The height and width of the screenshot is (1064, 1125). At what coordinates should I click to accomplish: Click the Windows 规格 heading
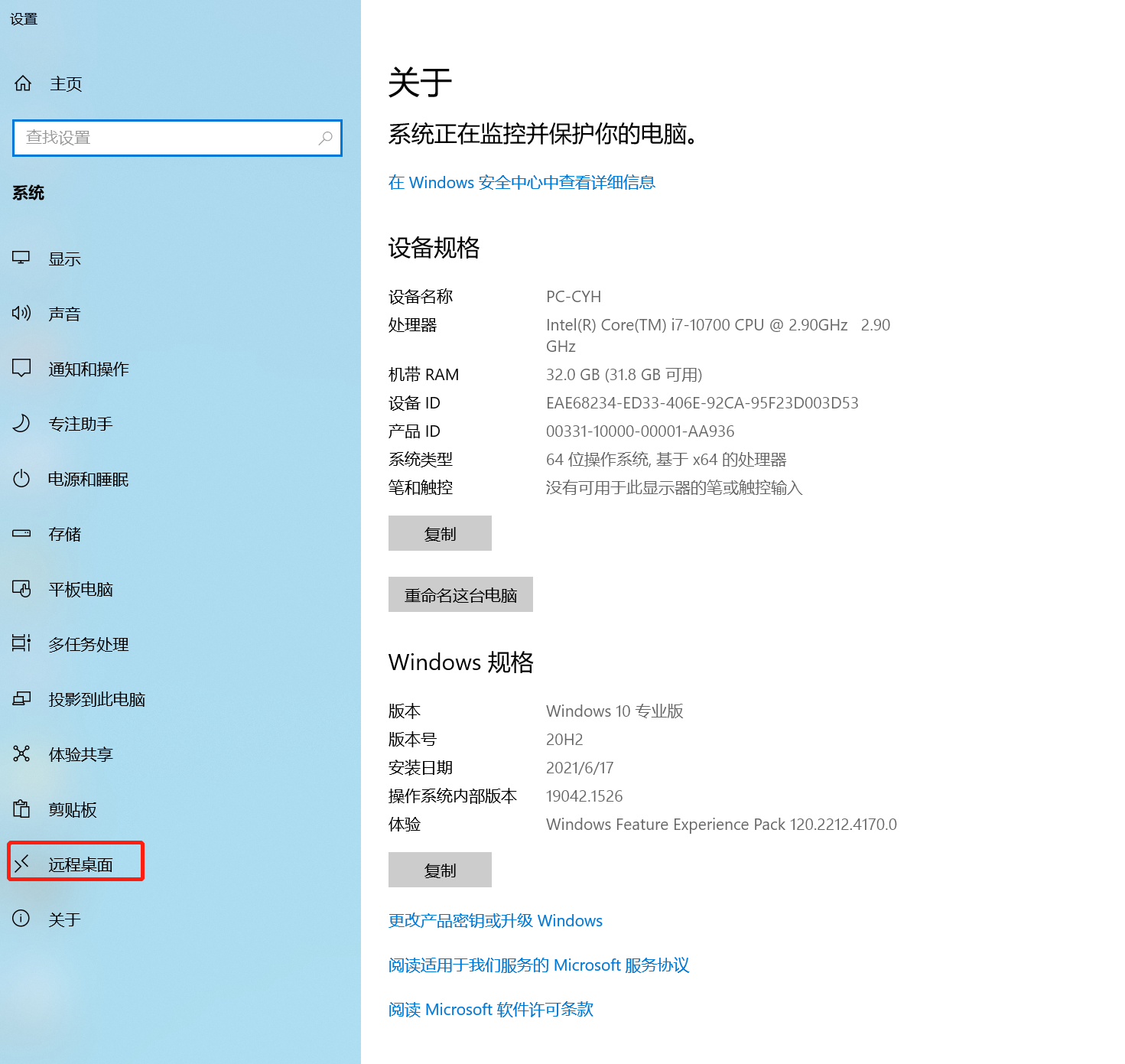pos(461,662)
